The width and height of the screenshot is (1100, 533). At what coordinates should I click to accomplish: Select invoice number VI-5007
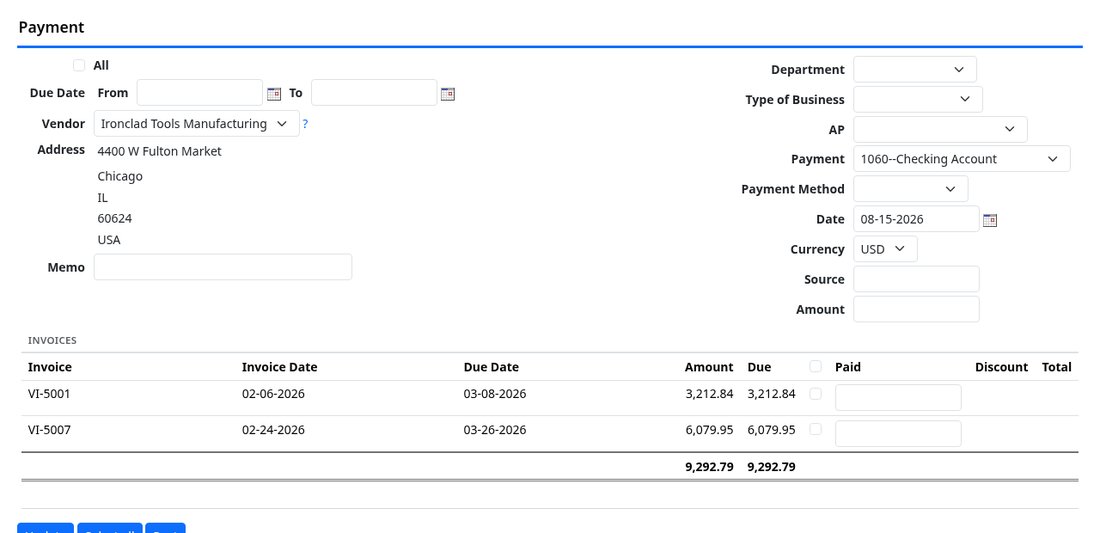point(49,430)
